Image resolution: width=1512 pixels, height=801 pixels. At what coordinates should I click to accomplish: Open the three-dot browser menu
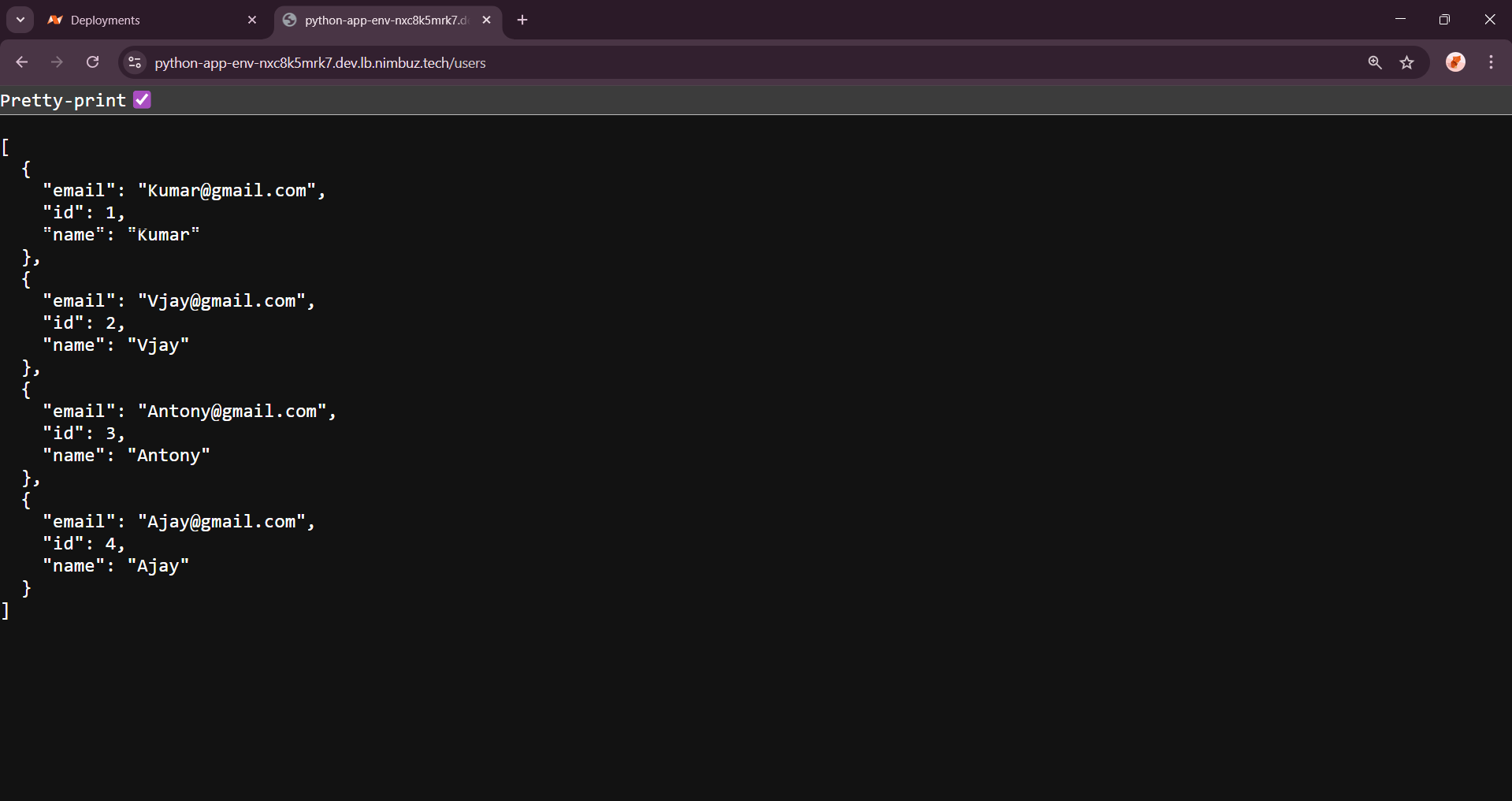click(x=1492, y=62)
